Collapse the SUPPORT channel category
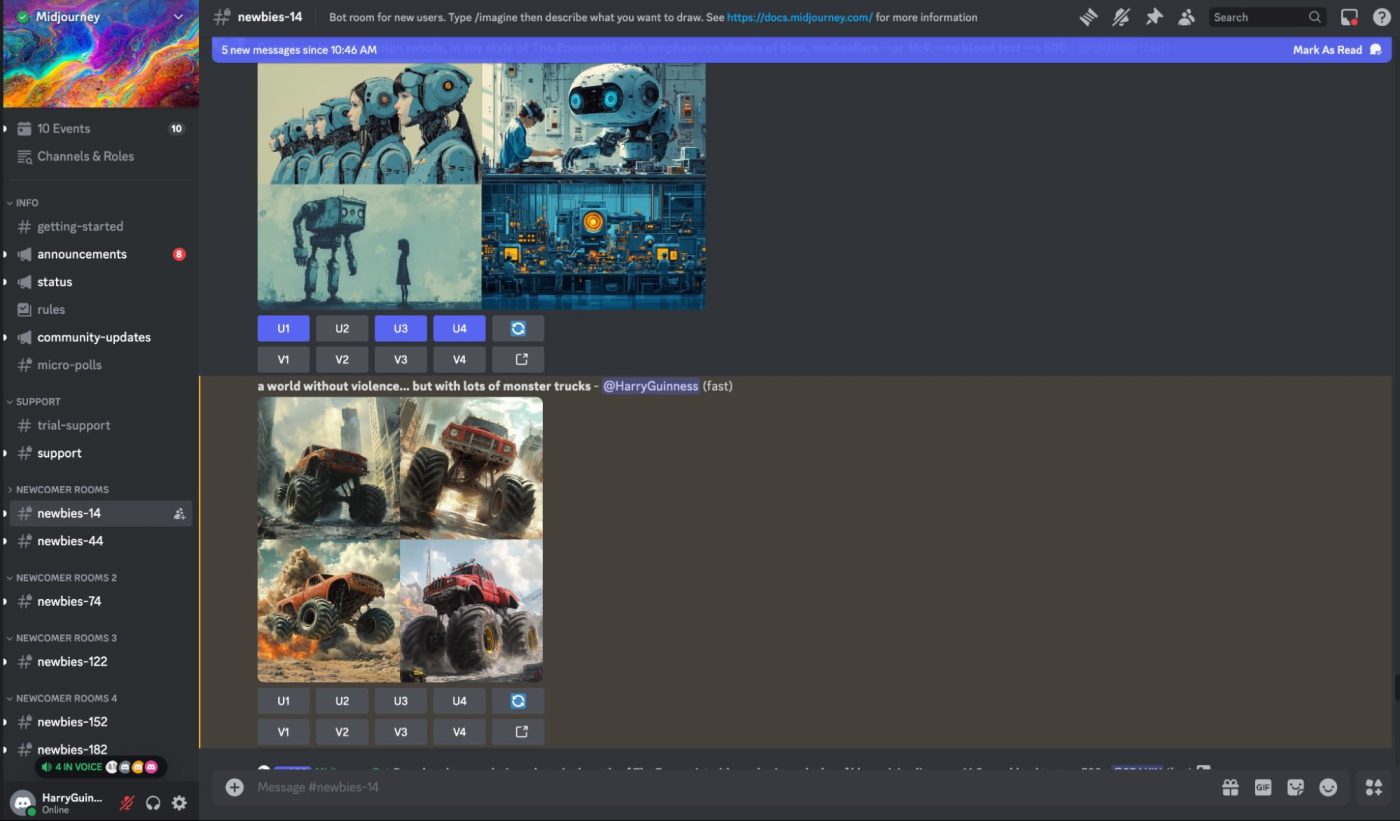This screenshot has width=1400, height=821. coord(38,402)
